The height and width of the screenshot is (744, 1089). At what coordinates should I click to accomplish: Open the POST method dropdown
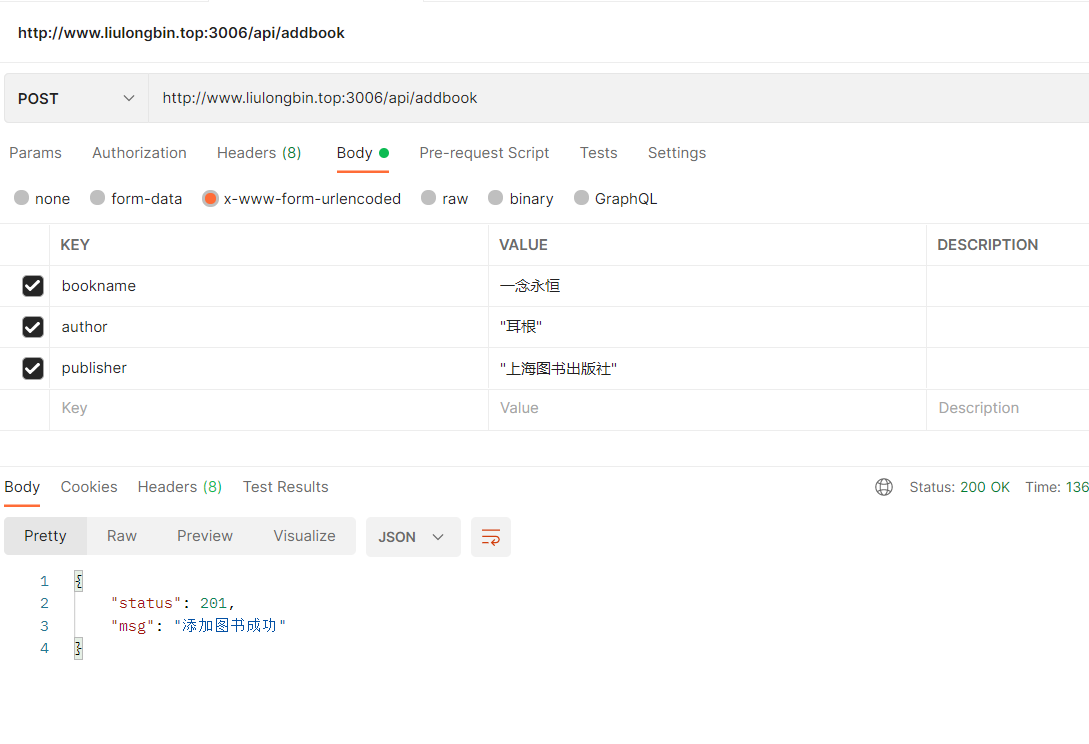76,99
